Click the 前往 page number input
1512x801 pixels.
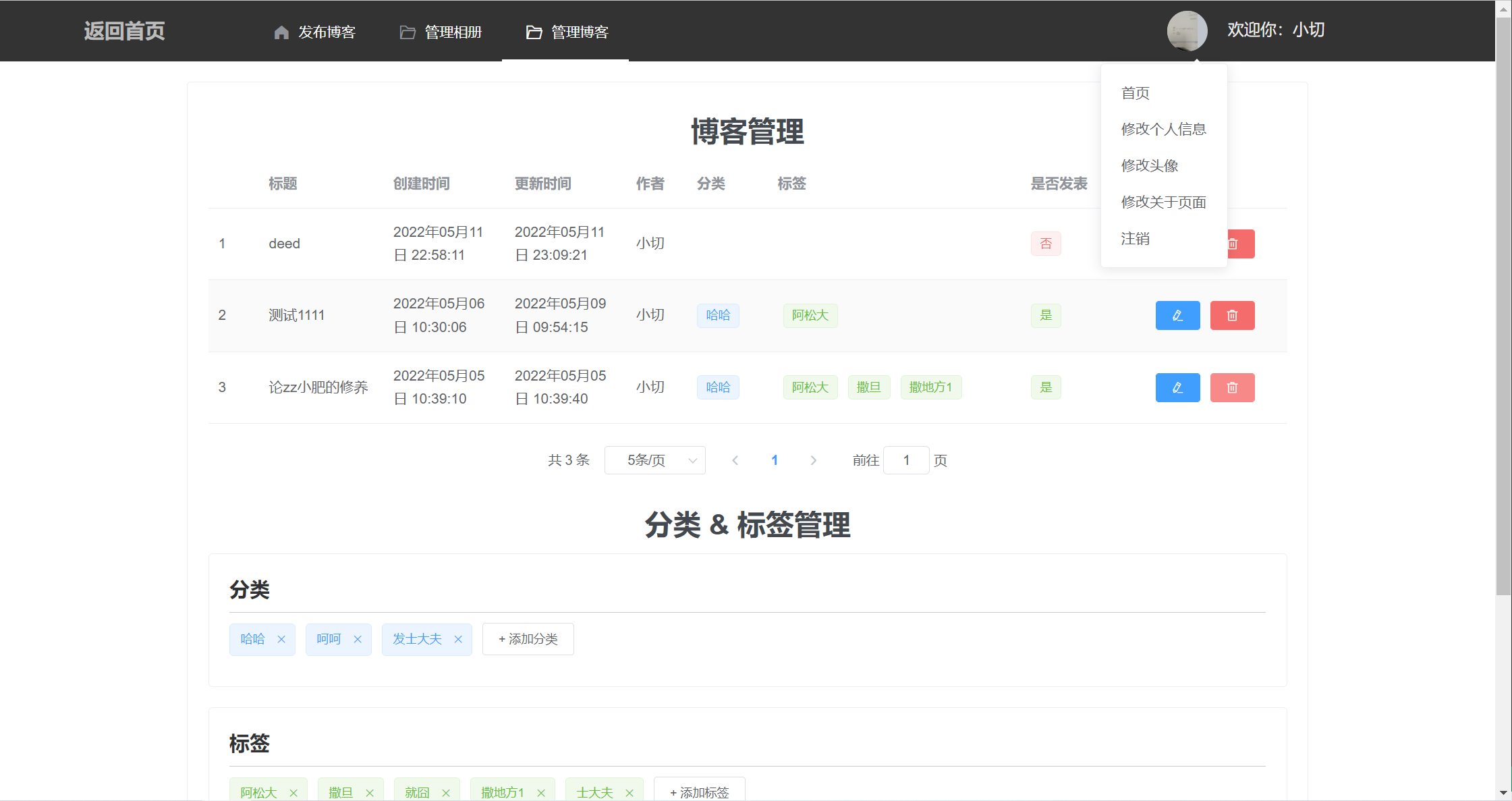point(906,460)
